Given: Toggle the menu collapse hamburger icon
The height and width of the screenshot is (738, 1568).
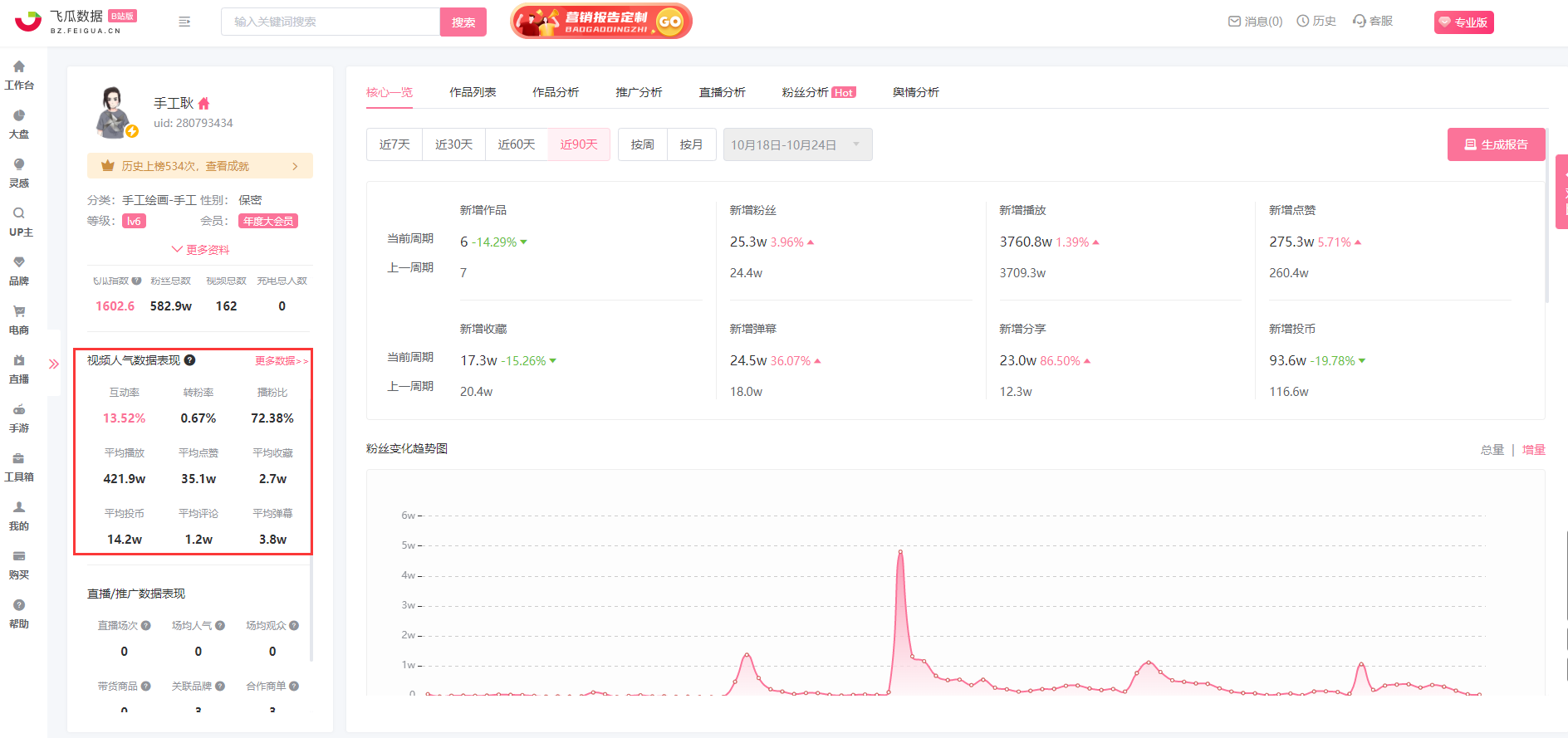Looking at the screenshot, I should click(184, 22).
